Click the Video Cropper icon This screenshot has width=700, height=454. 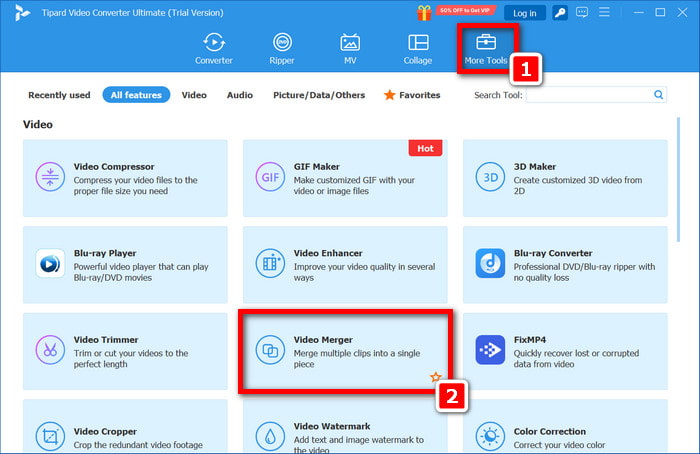(x=50, y=437)
